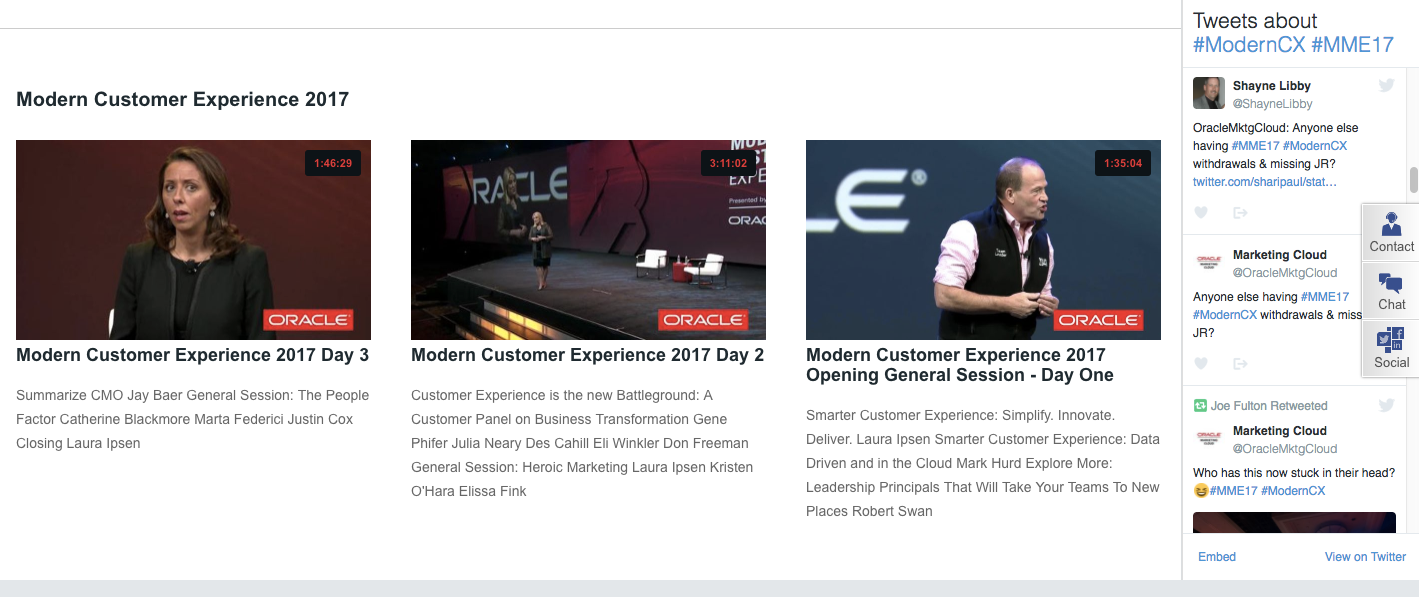Open the #MME17 hashtag in widget header
1419x597 pixels.
(x=1352, y=45)
